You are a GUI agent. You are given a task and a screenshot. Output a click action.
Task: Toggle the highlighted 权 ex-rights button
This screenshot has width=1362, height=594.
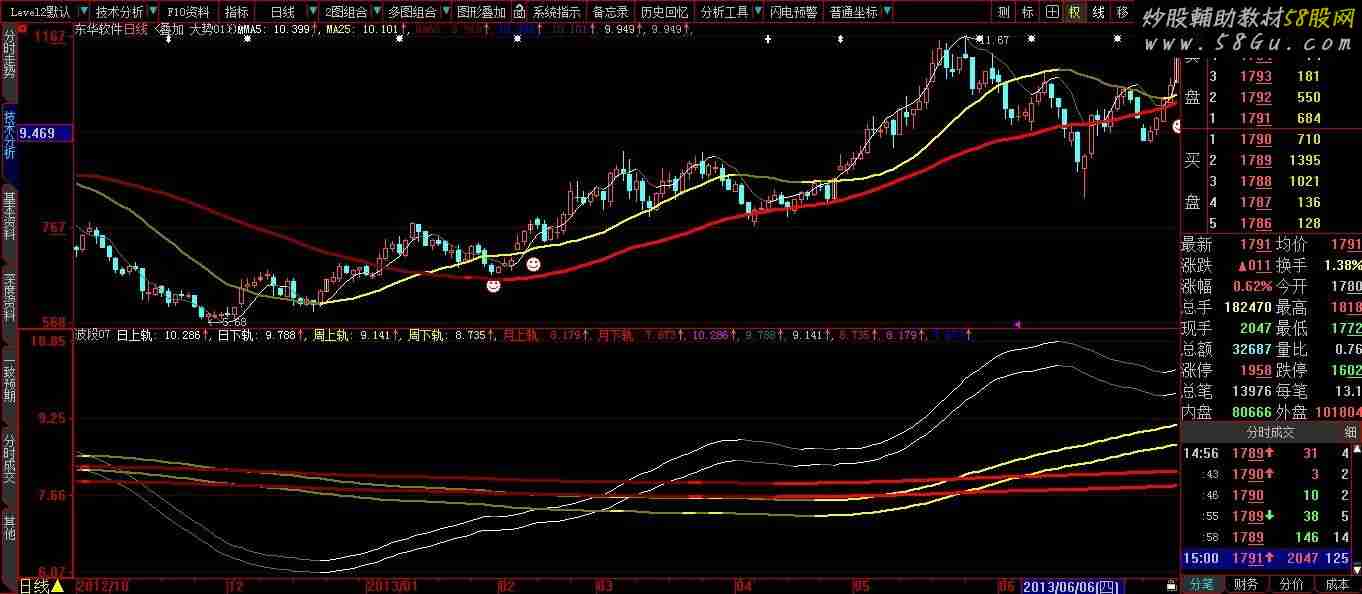tap(1074, 12)
